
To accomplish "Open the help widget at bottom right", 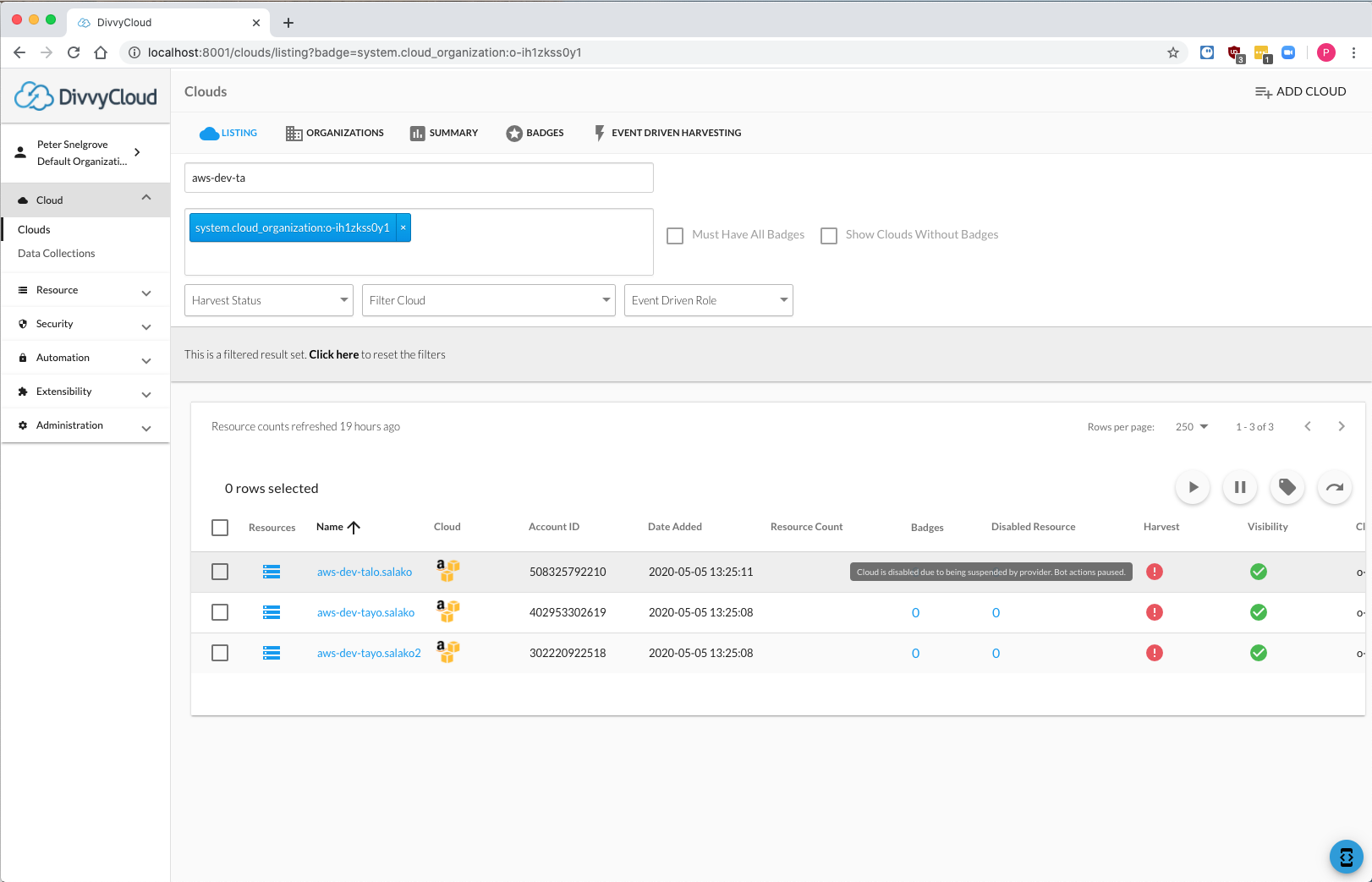I will pos(1347,857).
